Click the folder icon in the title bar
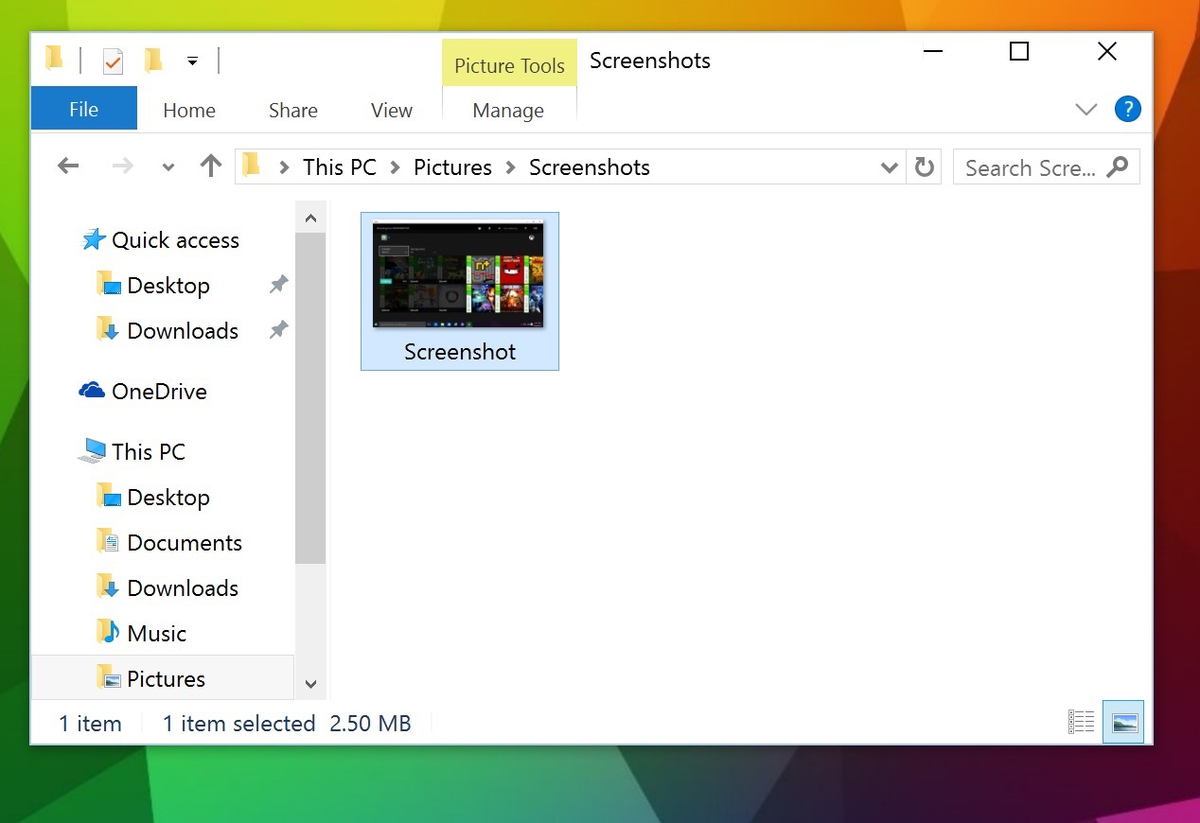This screenshot has height=823, width=1200. point(55,59)
